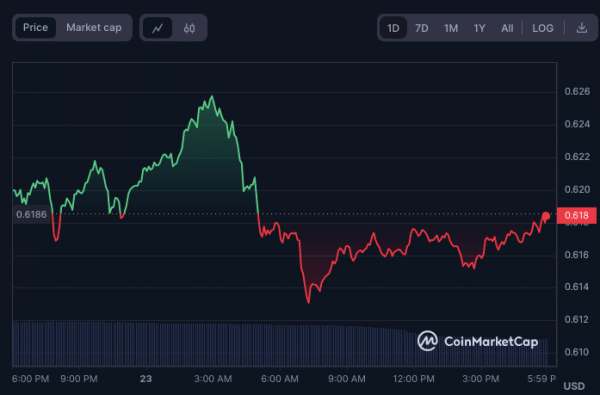This screenshot has height=395, width=600.
Task: Click the 0.622 y-axis label
Action: 577,157
